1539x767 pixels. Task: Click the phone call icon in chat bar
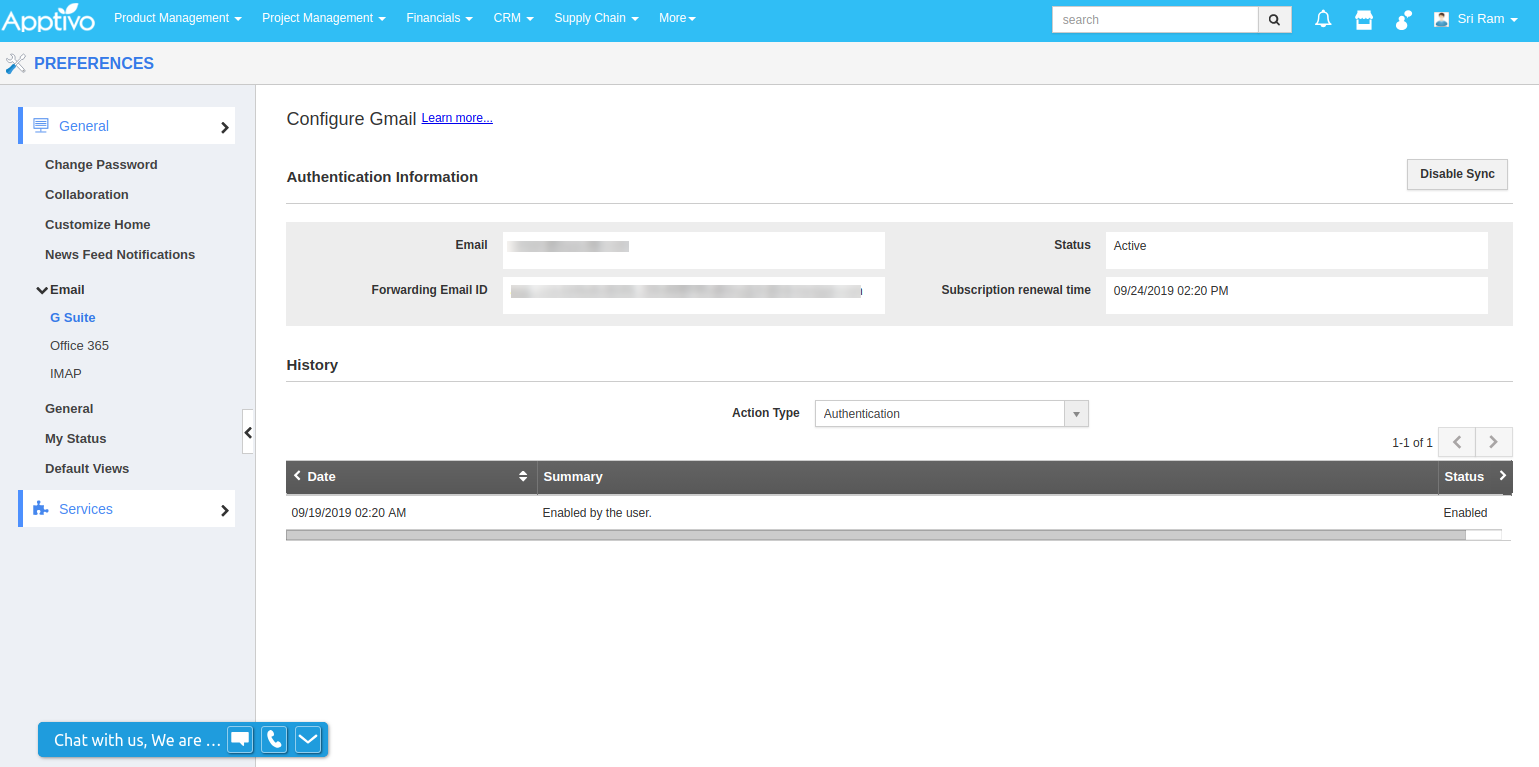pyautogui.click(x=274, y=739)
